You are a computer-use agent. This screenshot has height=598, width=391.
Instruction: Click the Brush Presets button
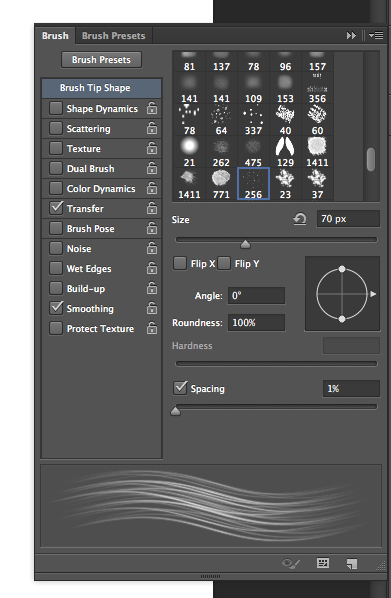pos(101,60)
